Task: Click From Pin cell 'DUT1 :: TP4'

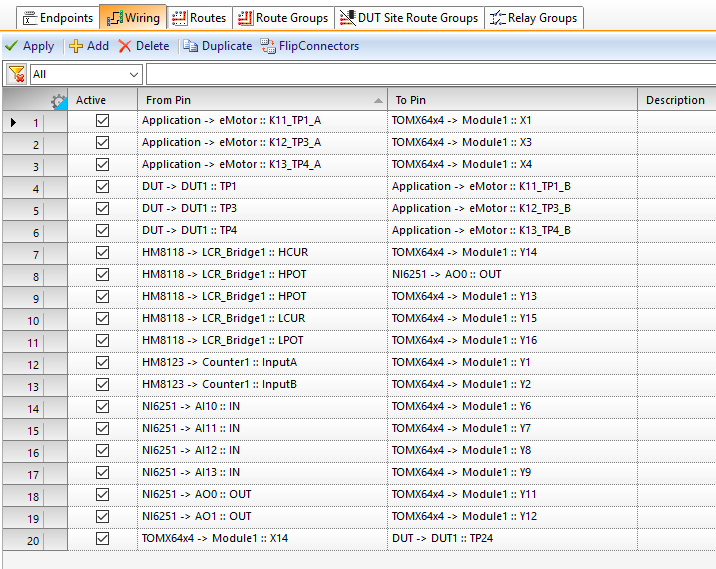Action: (262, 231)
